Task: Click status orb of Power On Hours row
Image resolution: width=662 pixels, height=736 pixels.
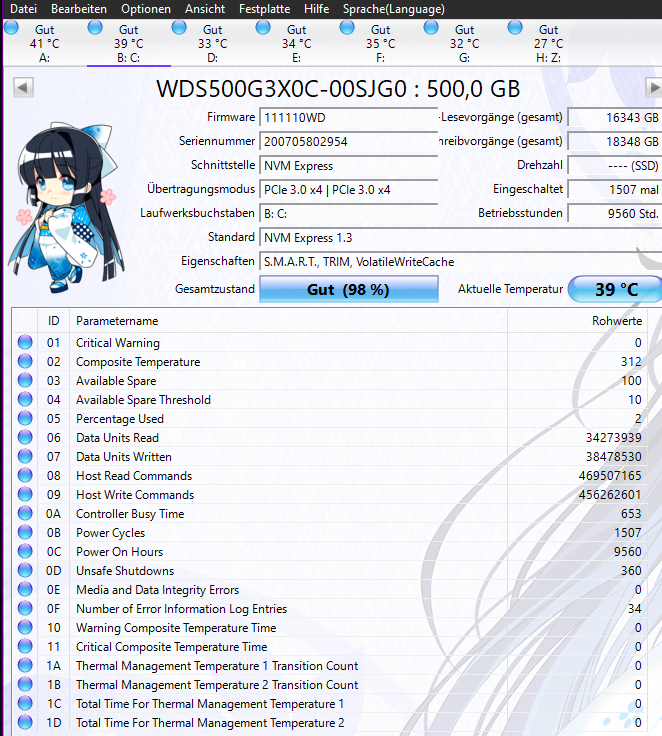Action: [x=25, y=551]
